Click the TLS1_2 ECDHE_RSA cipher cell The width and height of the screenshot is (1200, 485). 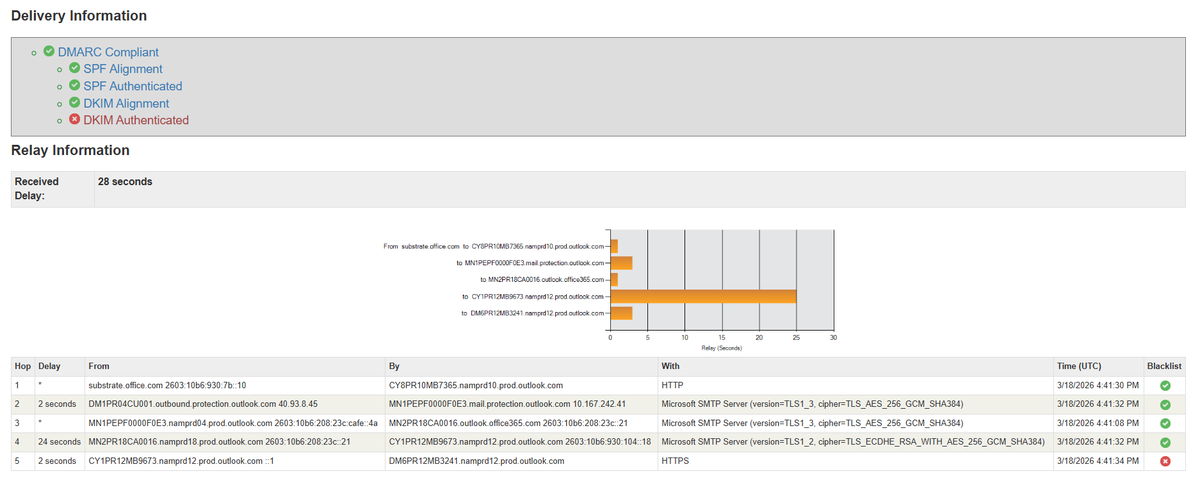(x=855, y=442)
